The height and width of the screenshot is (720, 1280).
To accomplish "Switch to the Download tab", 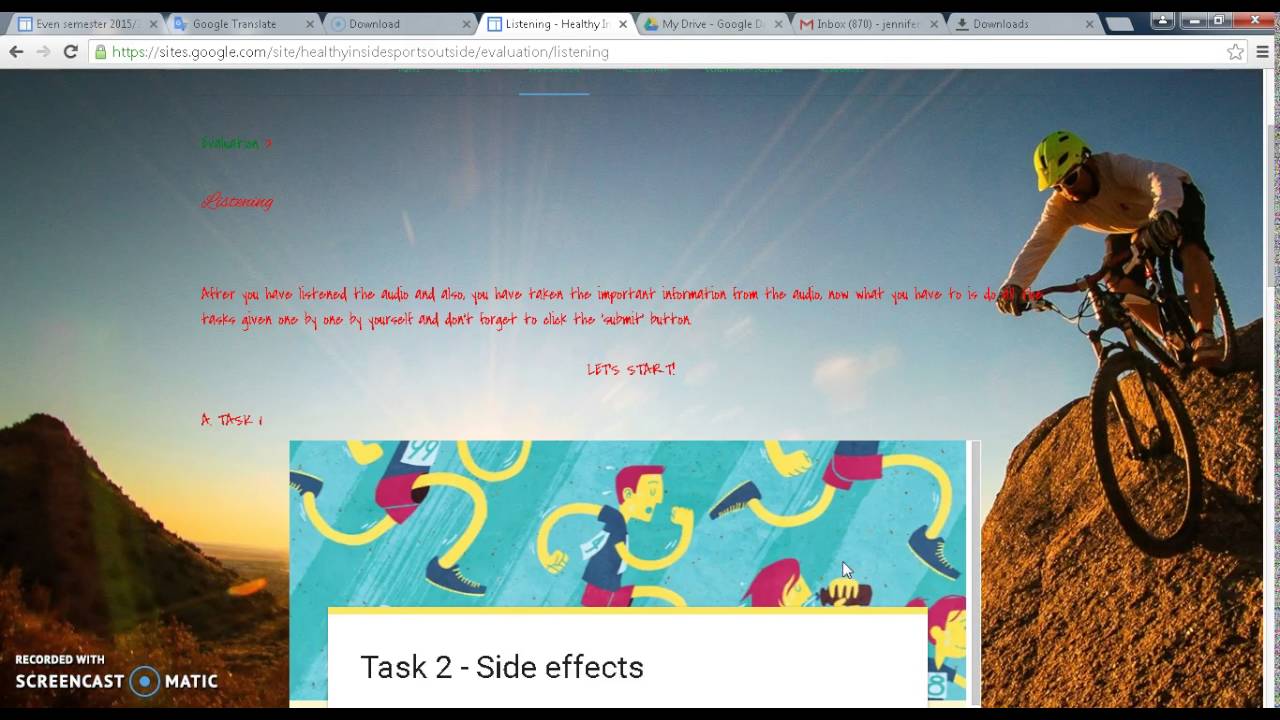I will tap(396, 24).
